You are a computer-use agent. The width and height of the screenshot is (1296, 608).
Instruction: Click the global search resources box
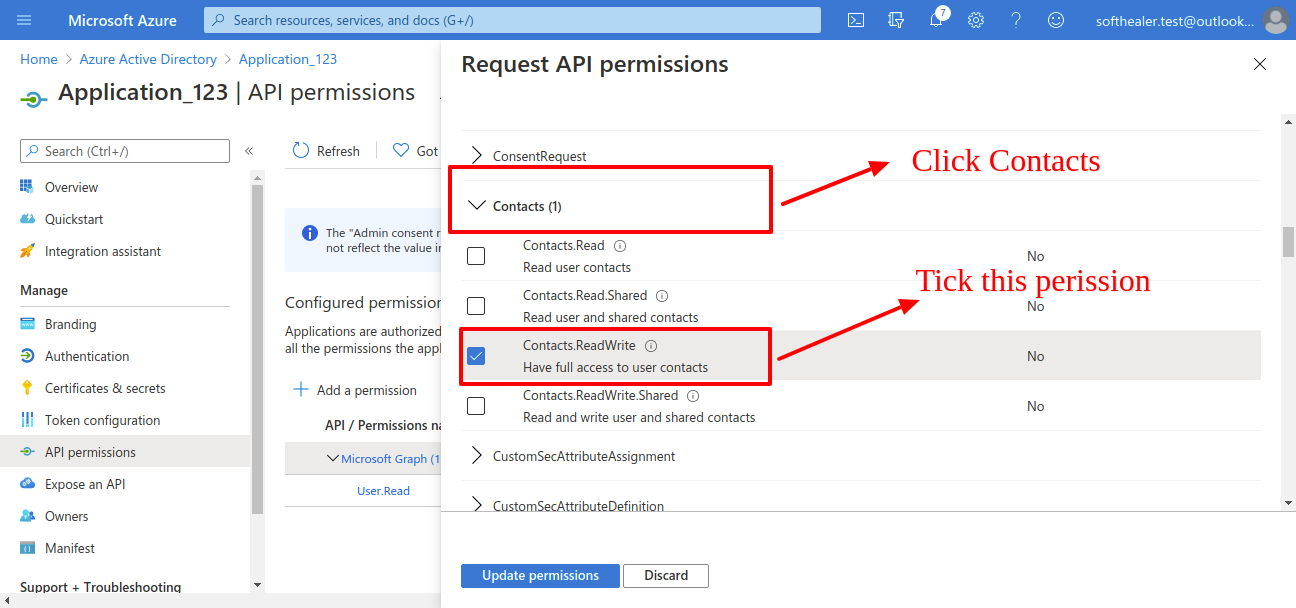click(512, 20)
